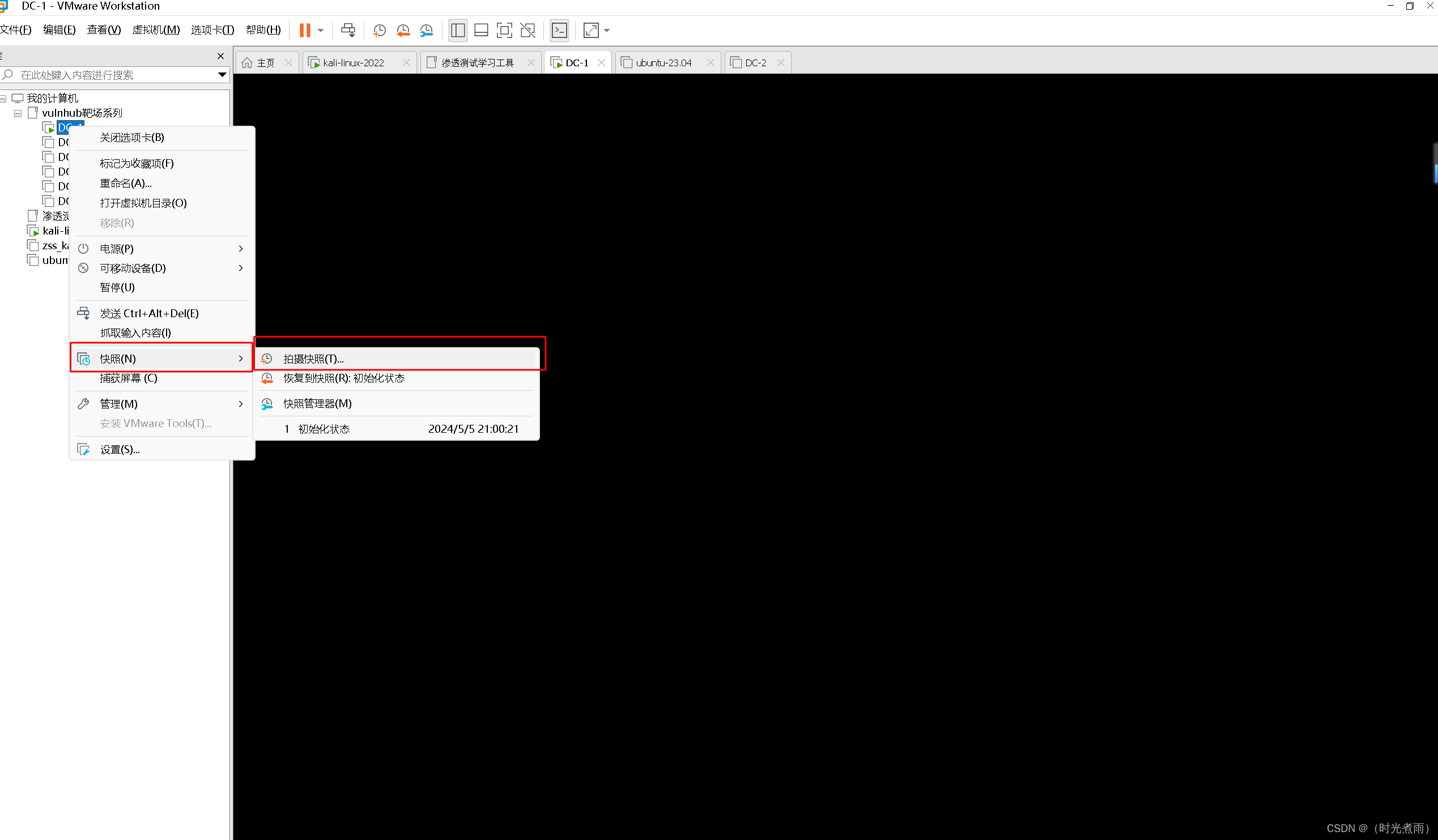Collapse the 我的计算机 tree node
The width and height of the screenshot is (1438, 840).
[3, 99]
